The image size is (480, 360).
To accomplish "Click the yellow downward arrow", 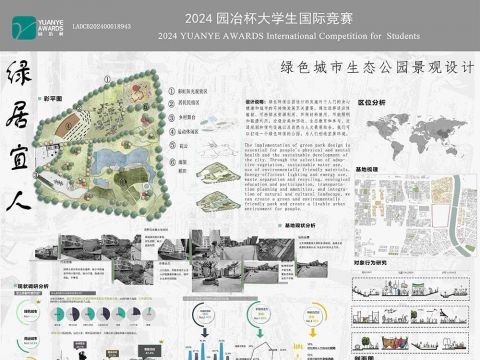I will [313, 332].
